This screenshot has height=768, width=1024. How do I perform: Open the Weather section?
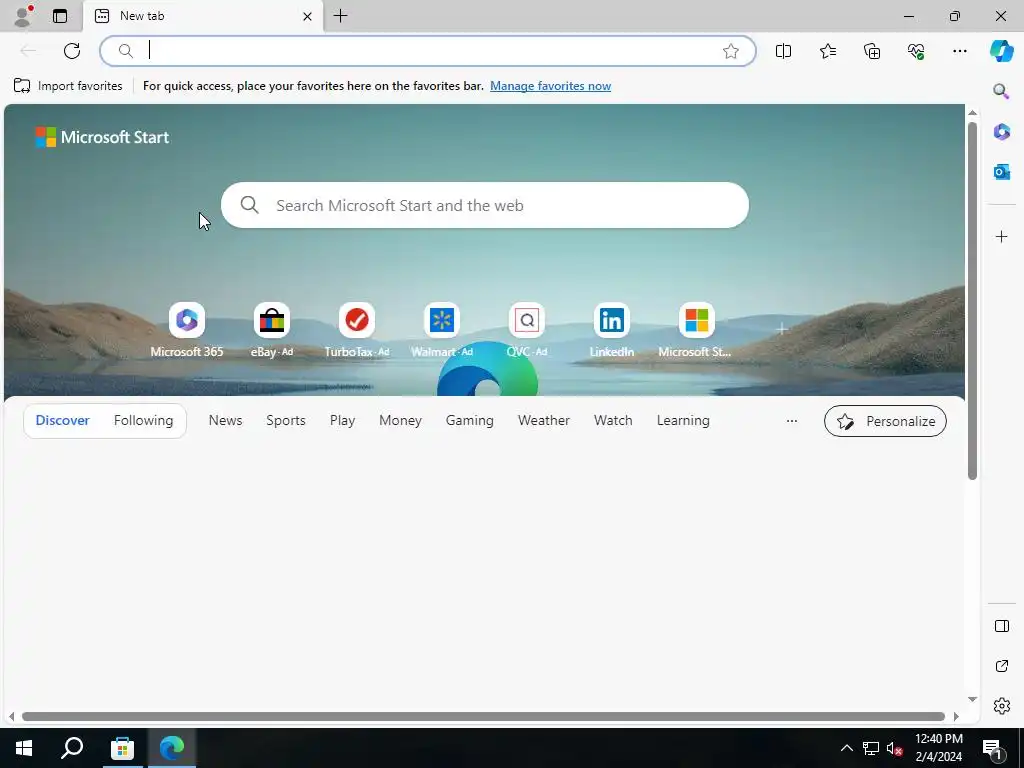(543, 420)
